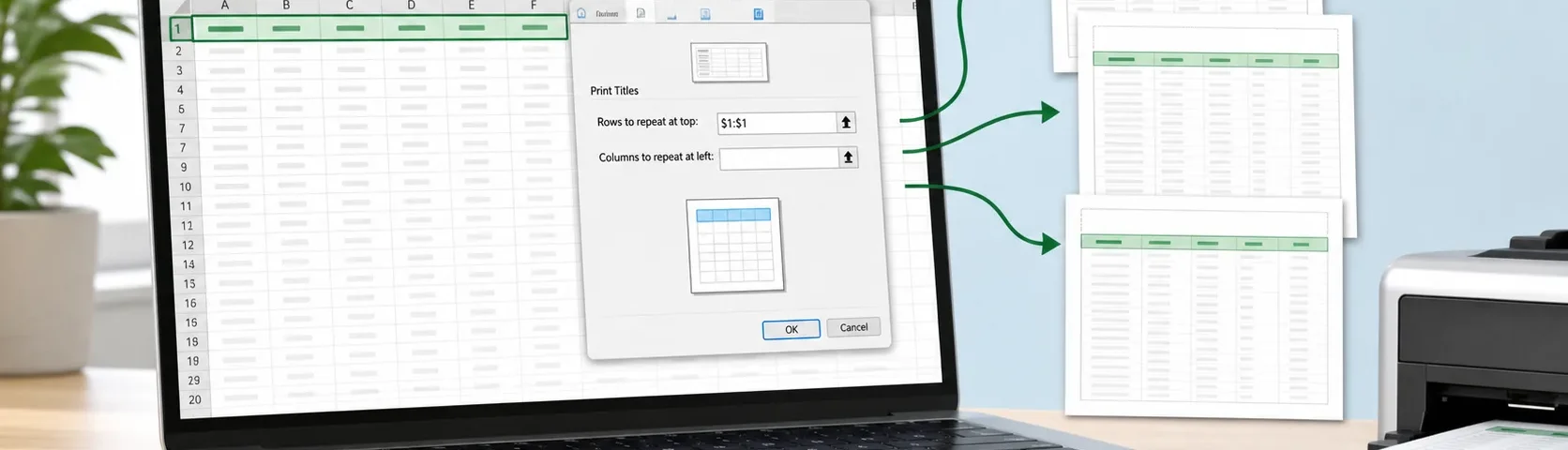Image resolution: width=1568 pixels, height=450 pixels.
Task: Select row 18 header
Action: 192,342
